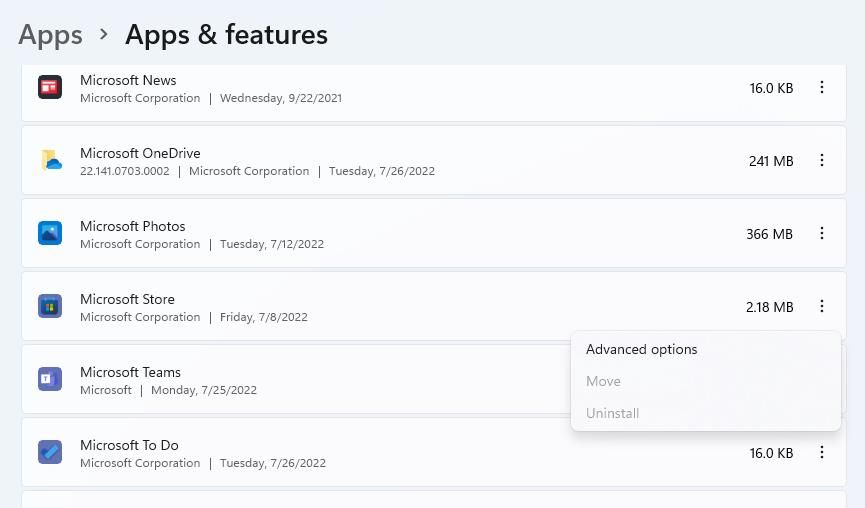The image size is (865, 508).
Task: Select the Microsoft To Do app name
Action: pyautogui.click(x=129, y=445)
